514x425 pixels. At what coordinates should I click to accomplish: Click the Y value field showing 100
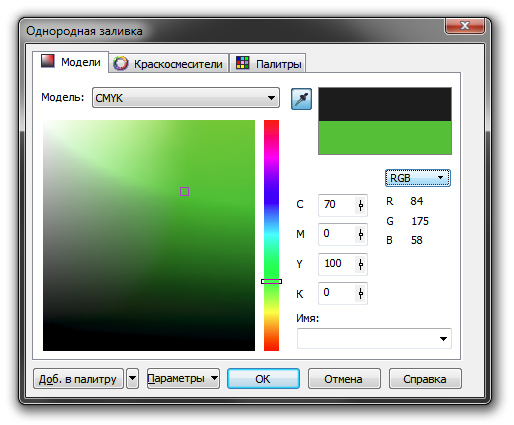(337, 264)
